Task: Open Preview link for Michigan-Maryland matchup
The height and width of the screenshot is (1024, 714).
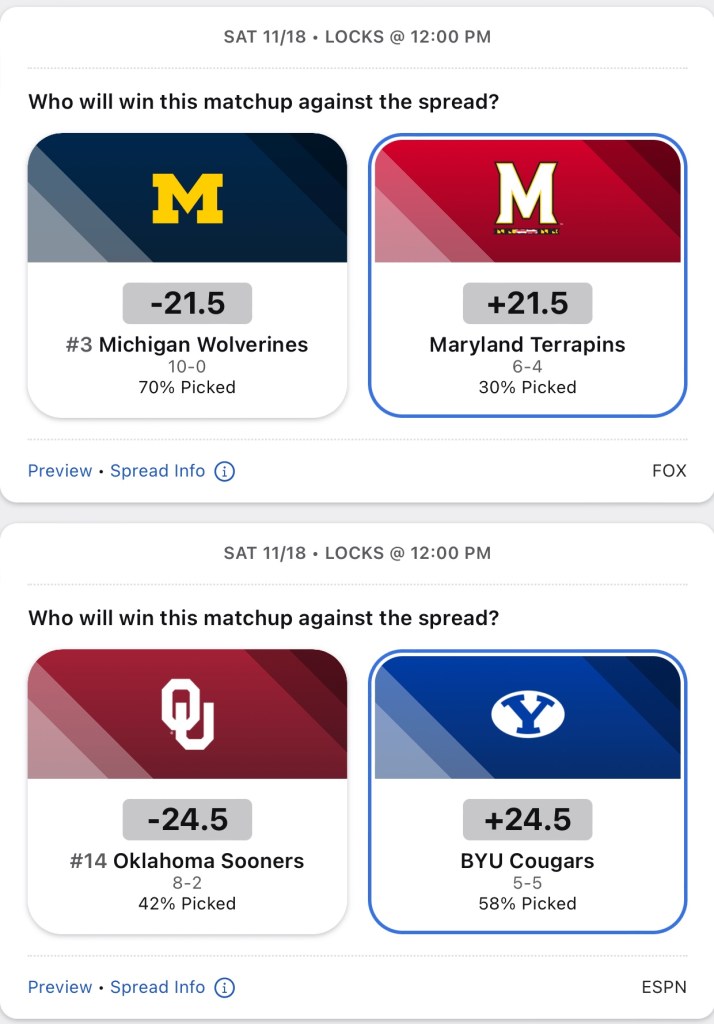Action: [x=60, y=471]
